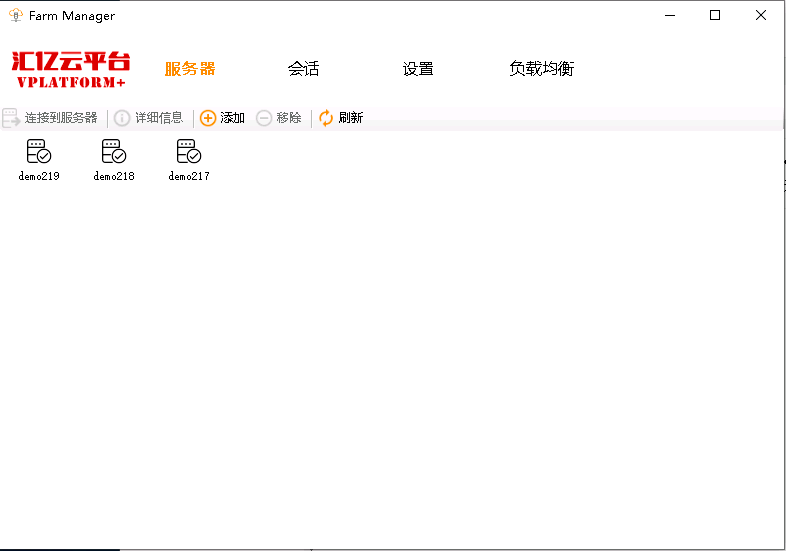This screenshot has height=551, width=786.
Task: Click the 详细信息 toolbar label
Action: click(159, 118)
